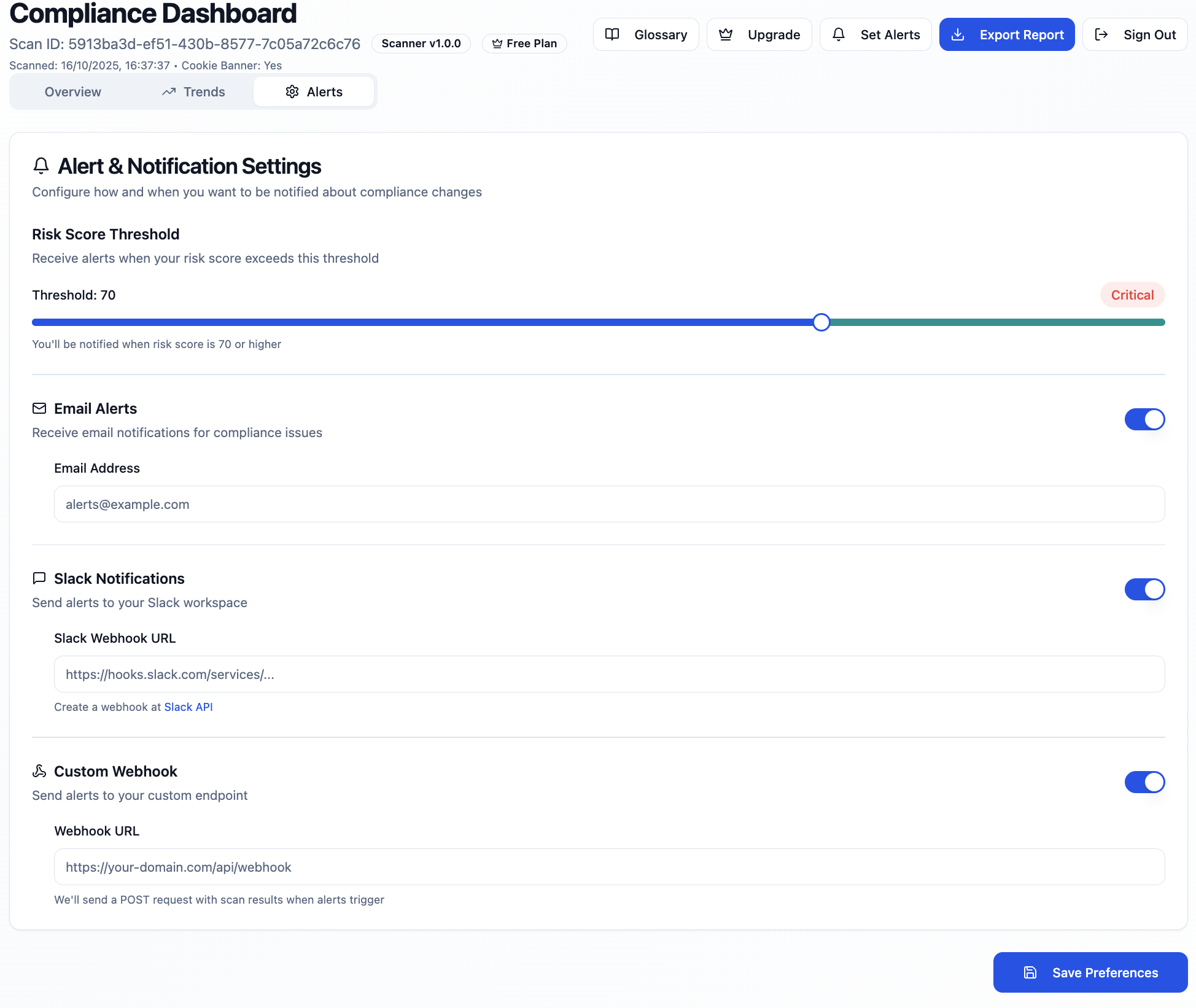This screenshot has width=1196, height=1008.
Task: Click the Sign Out arrow icon
Action: pos(1101,34)
